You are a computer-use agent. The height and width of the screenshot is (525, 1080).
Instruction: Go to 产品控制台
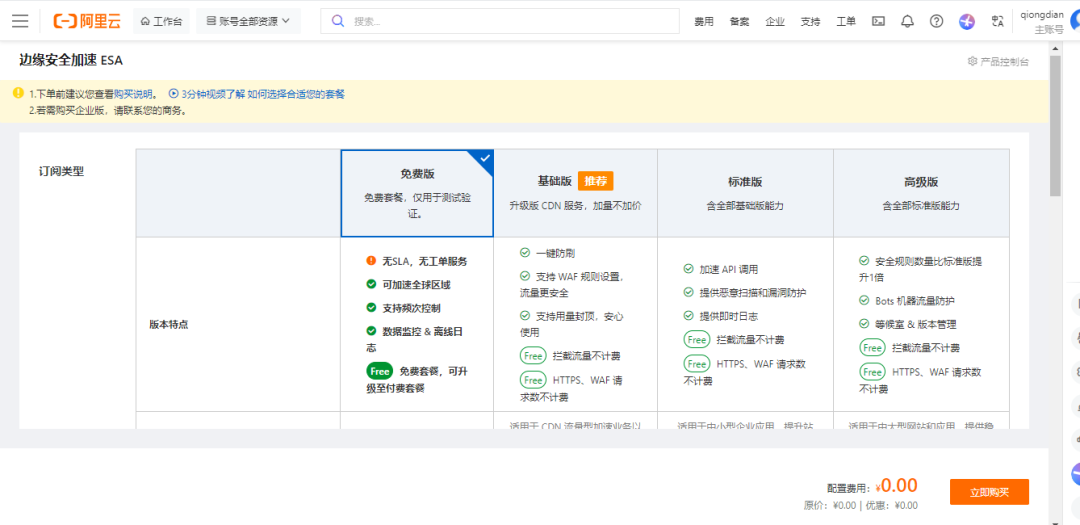tap(998, 61)
